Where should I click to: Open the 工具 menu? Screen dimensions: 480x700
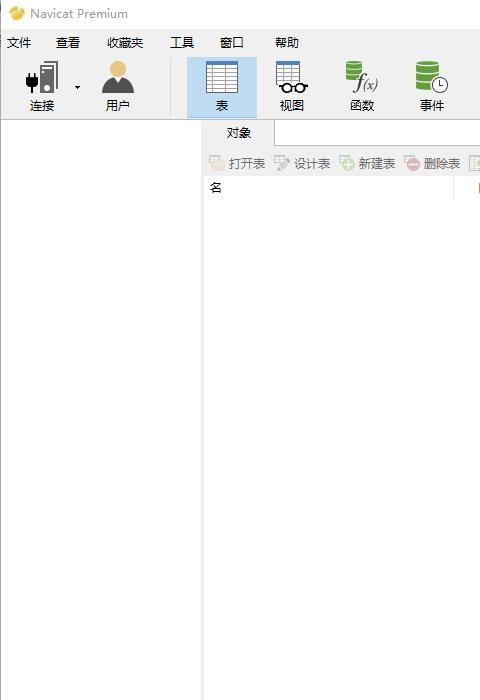(x=182, y=43)
